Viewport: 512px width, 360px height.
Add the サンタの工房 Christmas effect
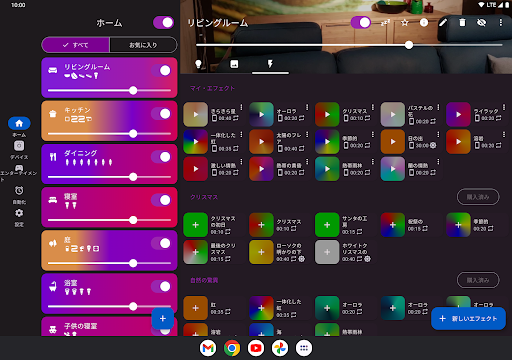pos(327,225)
